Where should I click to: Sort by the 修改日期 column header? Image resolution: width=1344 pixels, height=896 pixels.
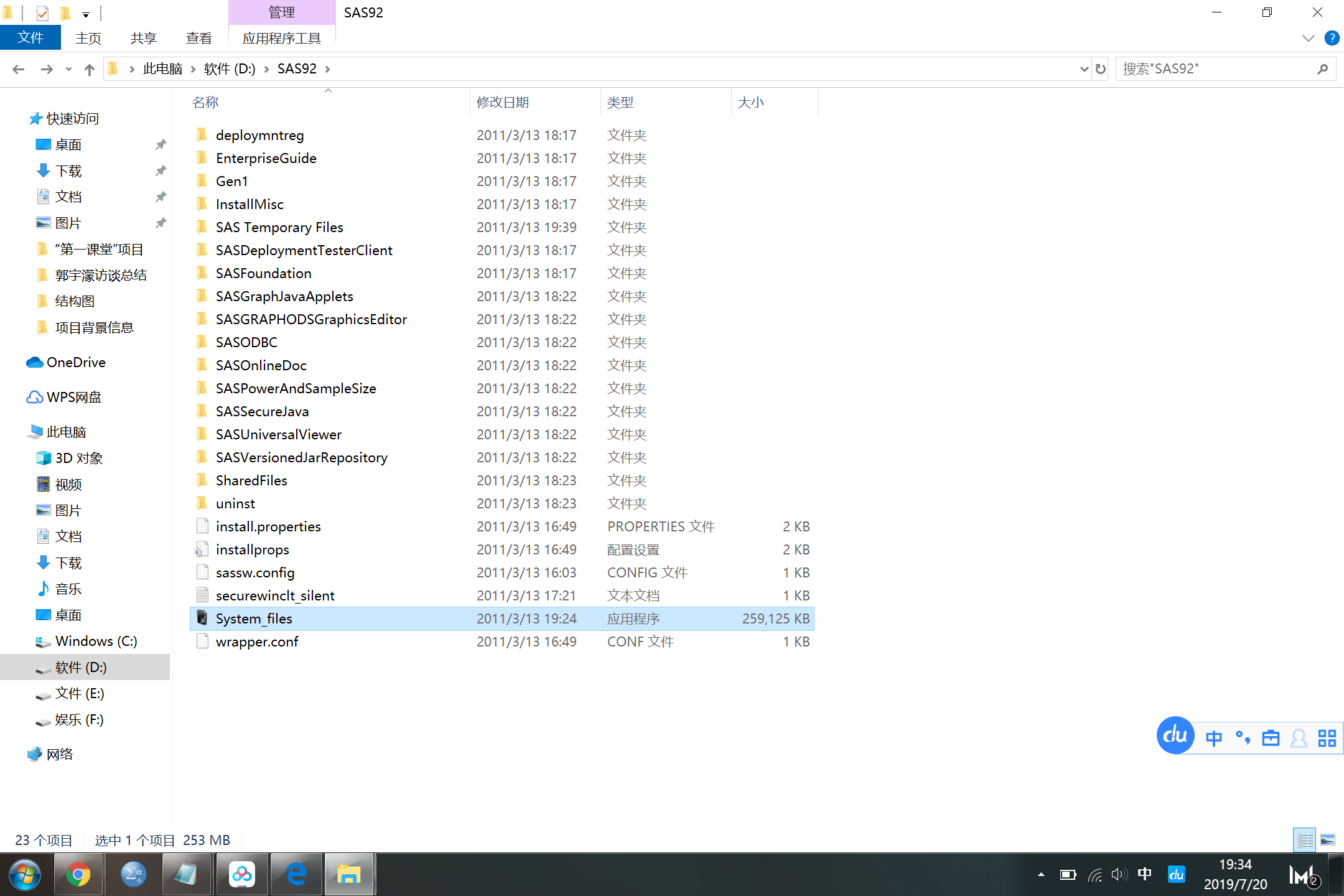503,102
